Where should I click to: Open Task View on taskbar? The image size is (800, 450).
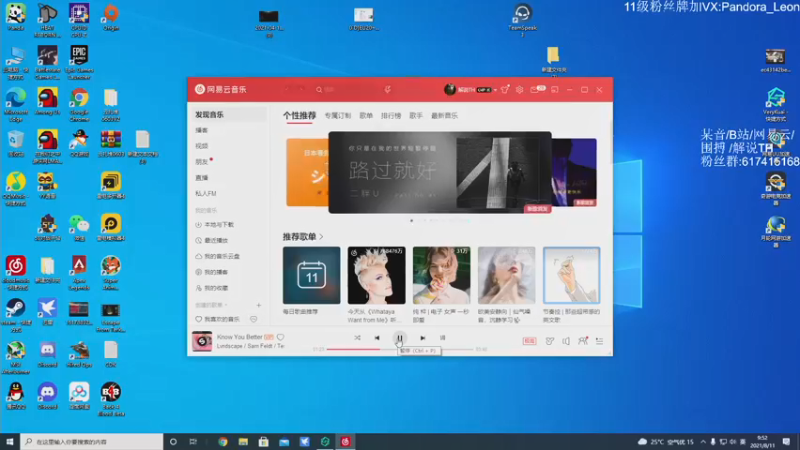click(x=193, y=442)
